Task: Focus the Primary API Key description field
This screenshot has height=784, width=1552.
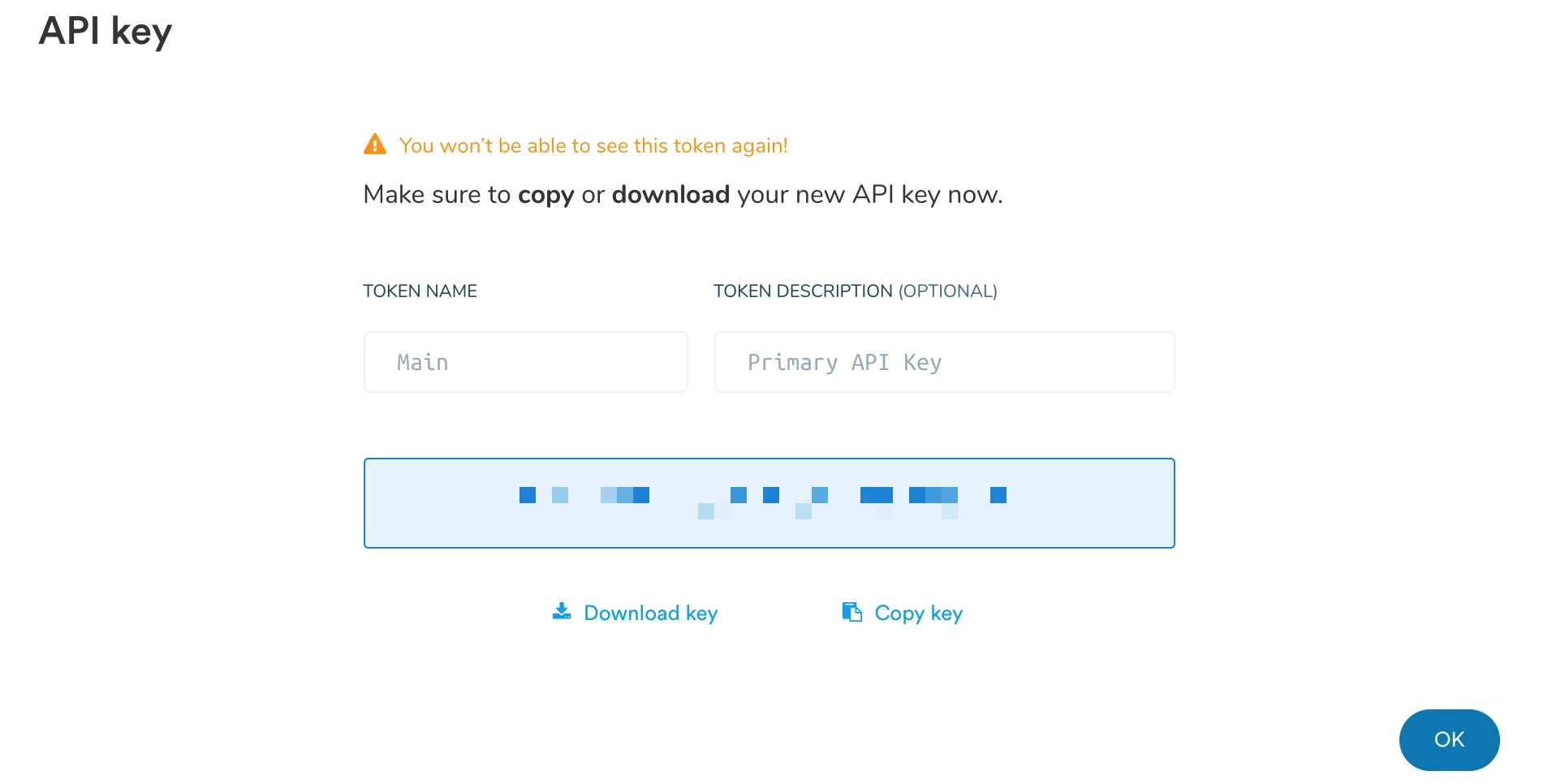Action: point(943,362)
